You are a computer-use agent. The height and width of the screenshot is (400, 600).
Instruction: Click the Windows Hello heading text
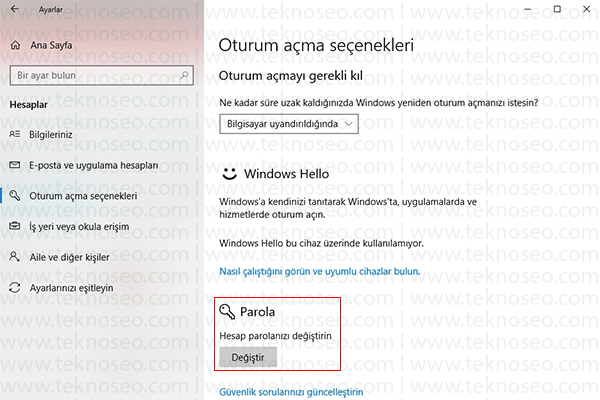(x=287, y=174)
